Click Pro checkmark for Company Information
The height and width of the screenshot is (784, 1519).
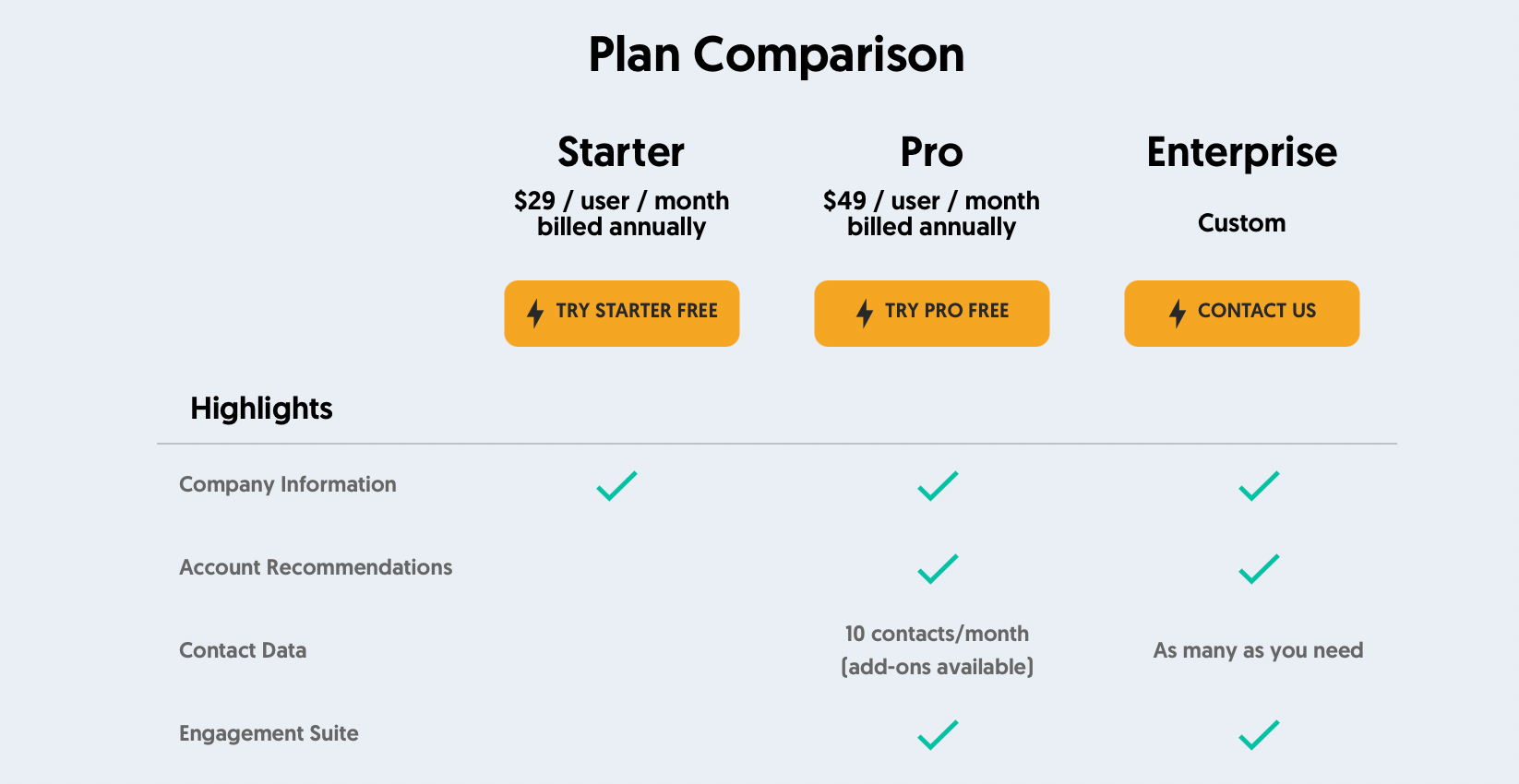pos(939,486)
